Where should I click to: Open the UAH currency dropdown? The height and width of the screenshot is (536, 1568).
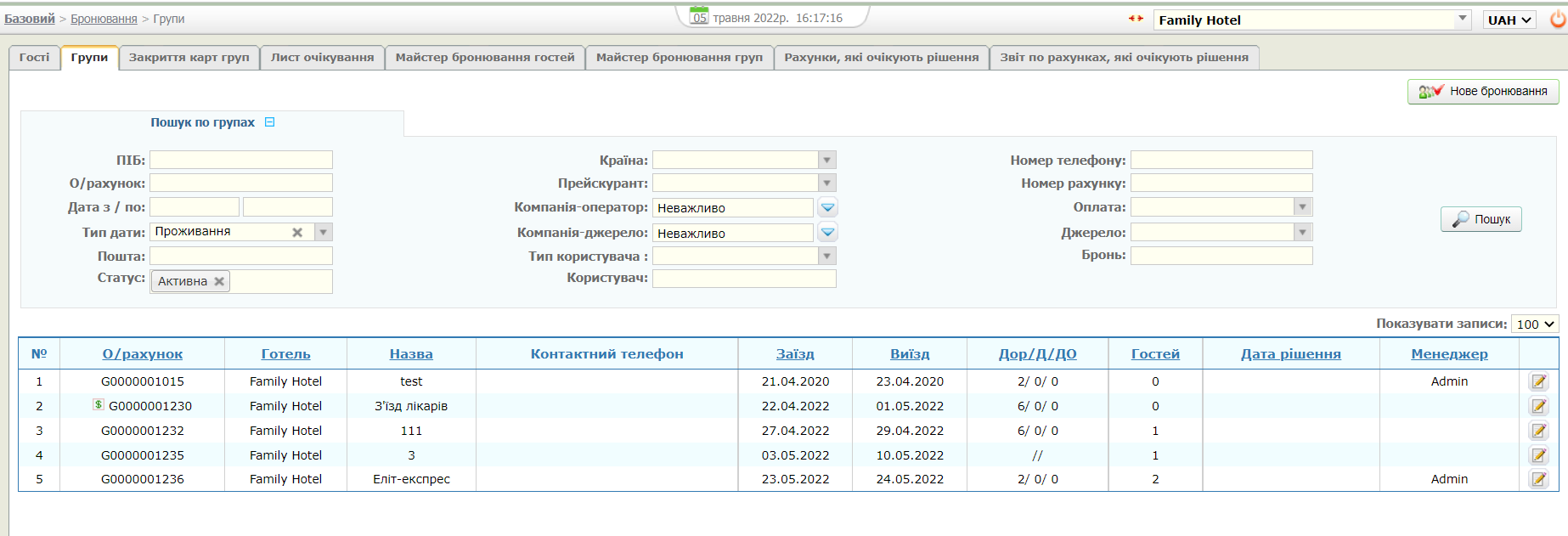[x=1509, y=20]
